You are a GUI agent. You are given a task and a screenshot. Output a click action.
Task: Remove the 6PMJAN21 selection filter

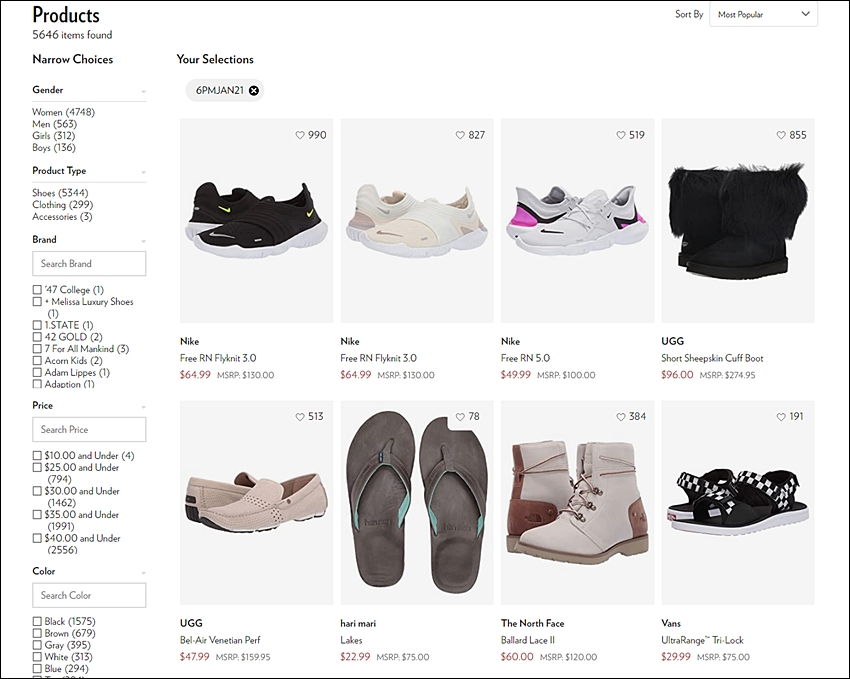(x=254, y=90)
